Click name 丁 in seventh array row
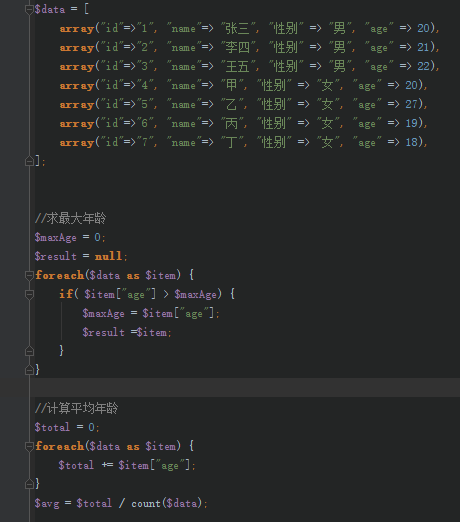460x522 pixels. tap(231, 143)
